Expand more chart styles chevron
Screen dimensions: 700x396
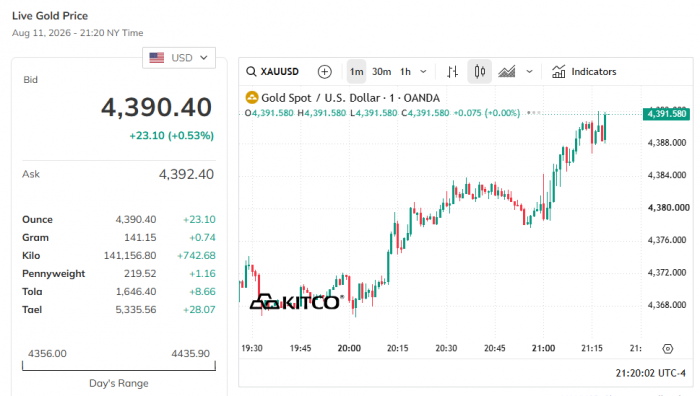point(529,71)
